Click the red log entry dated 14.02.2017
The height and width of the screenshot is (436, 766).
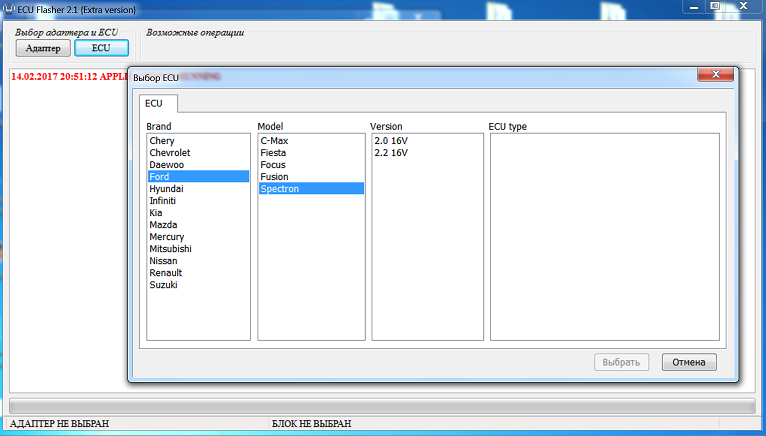coord(68,77)
